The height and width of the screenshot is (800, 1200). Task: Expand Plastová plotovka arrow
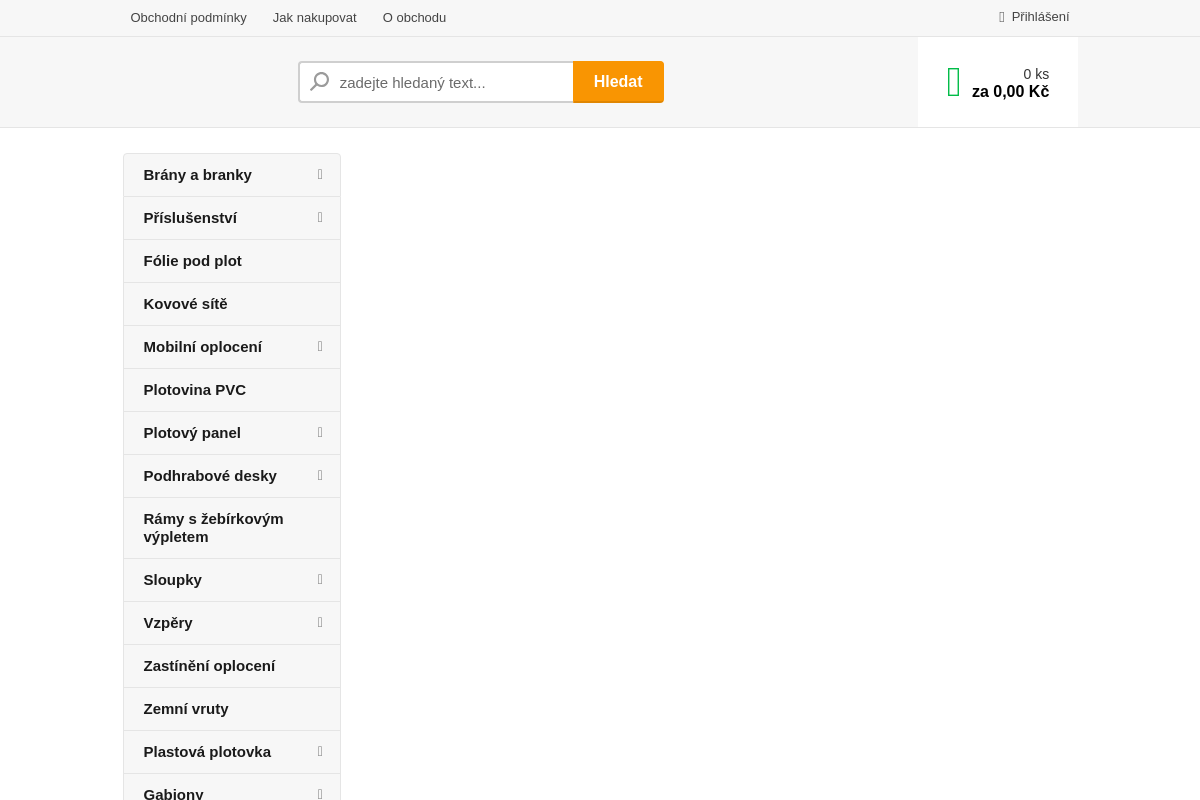(320, 752)
